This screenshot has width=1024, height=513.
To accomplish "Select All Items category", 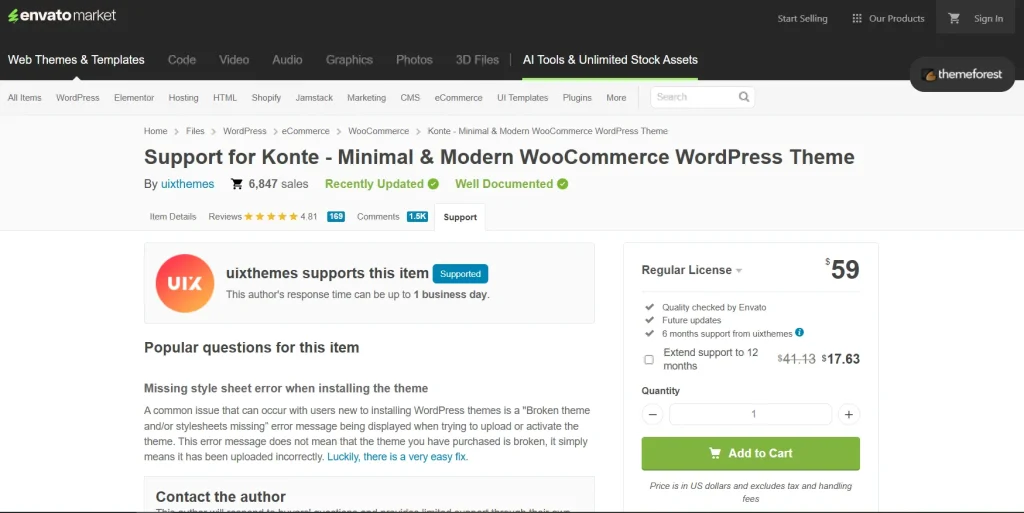I will (x=24, y=98).
